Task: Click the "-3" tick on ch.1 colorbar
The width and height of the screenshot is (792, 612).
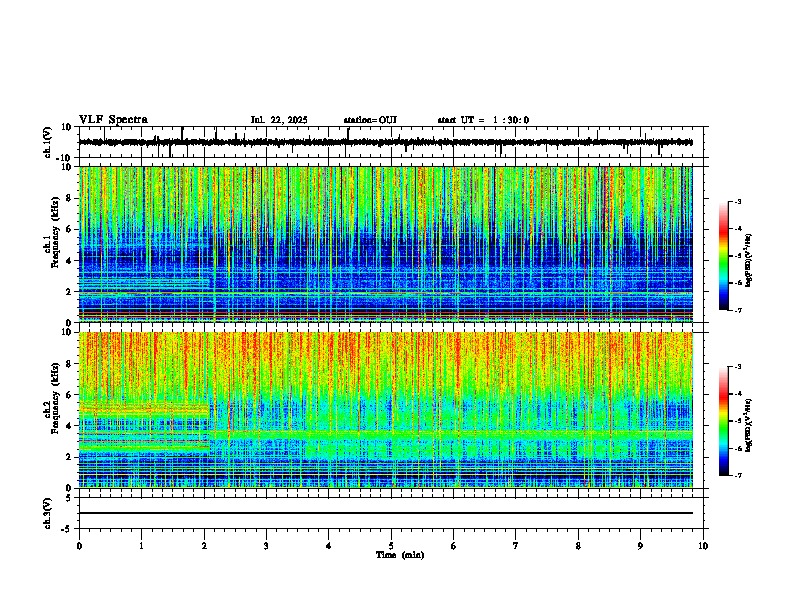Action: coord(737,201)
